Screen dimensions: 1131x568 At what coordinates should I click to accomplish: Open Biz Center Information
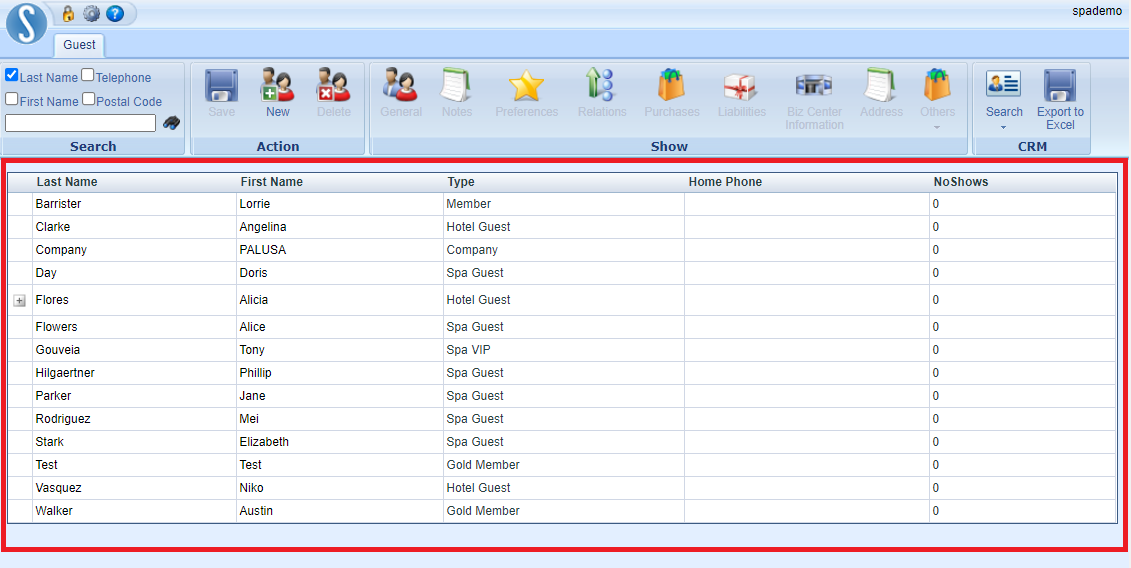point(814,100)
